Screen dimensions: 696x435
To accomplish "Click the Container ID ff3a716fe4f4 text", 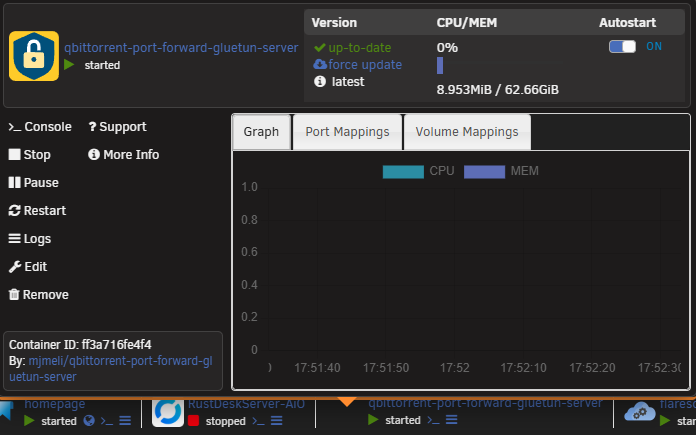I will [x=80, y=344].
